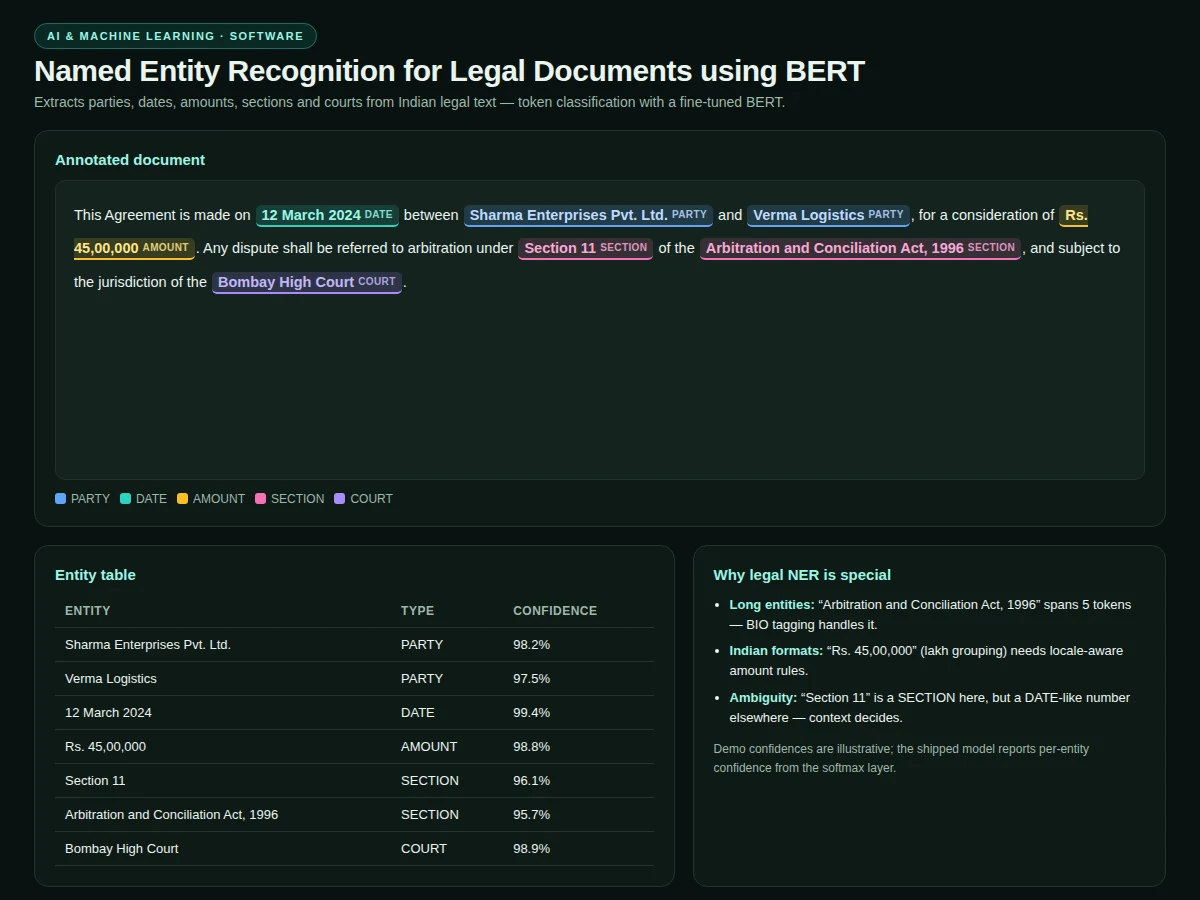Click the 45,00,000 AMOUNT highlighted entity
The width and height of the screenshot is (1200, 900).
pos(134,248)
